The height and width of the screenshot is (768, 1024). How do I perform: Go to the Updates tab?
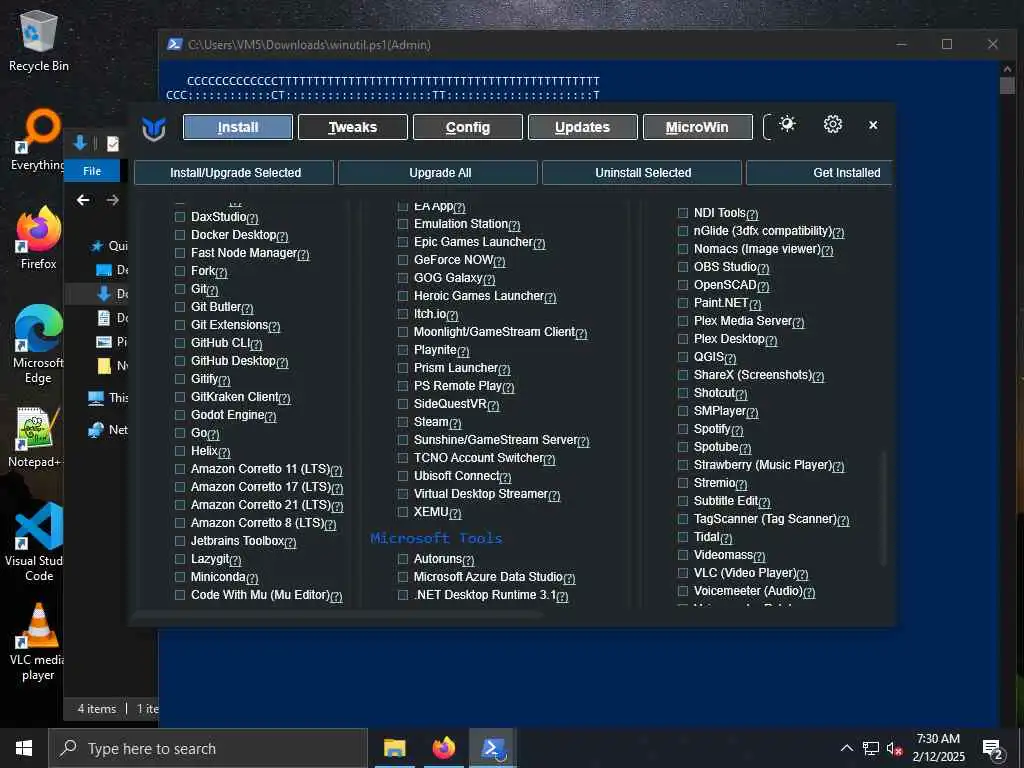tap(583, 127)
